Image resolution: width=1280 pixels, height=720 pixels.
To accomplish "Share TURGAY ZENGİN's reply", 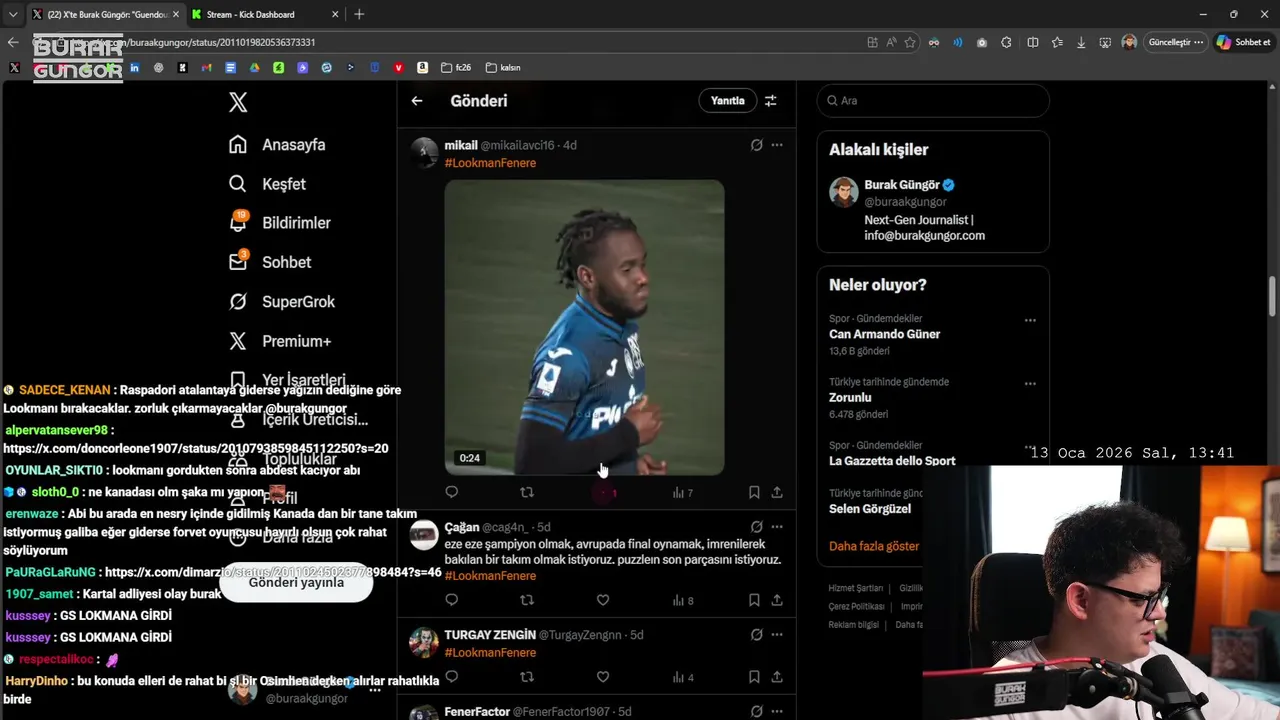I will (777, 677).
